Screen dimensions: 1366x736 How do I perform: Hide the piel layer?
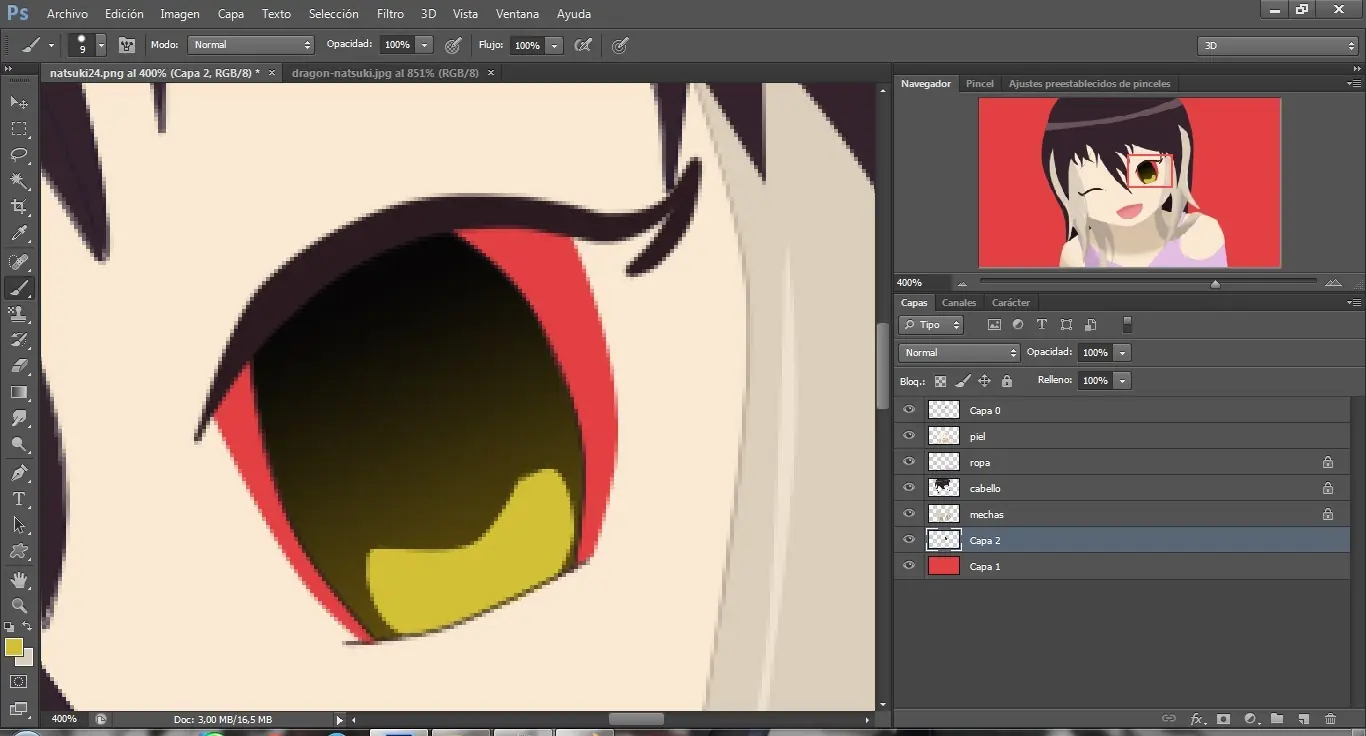909,436
